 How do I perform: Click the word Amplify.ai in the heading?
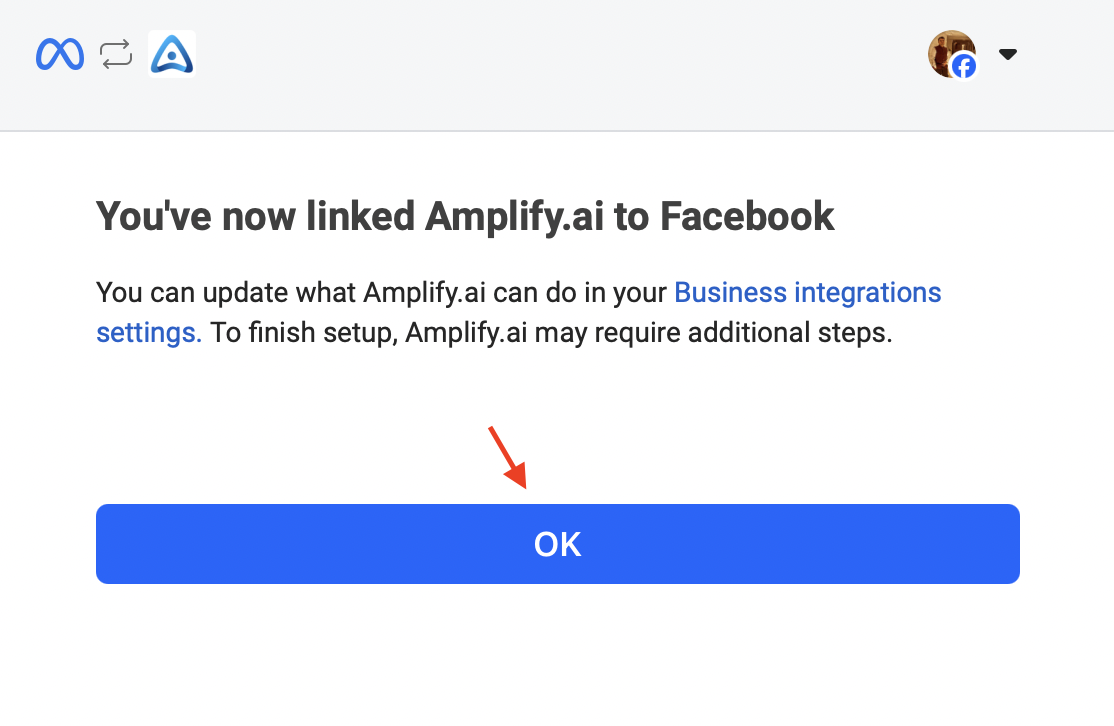tap(514, 217)
